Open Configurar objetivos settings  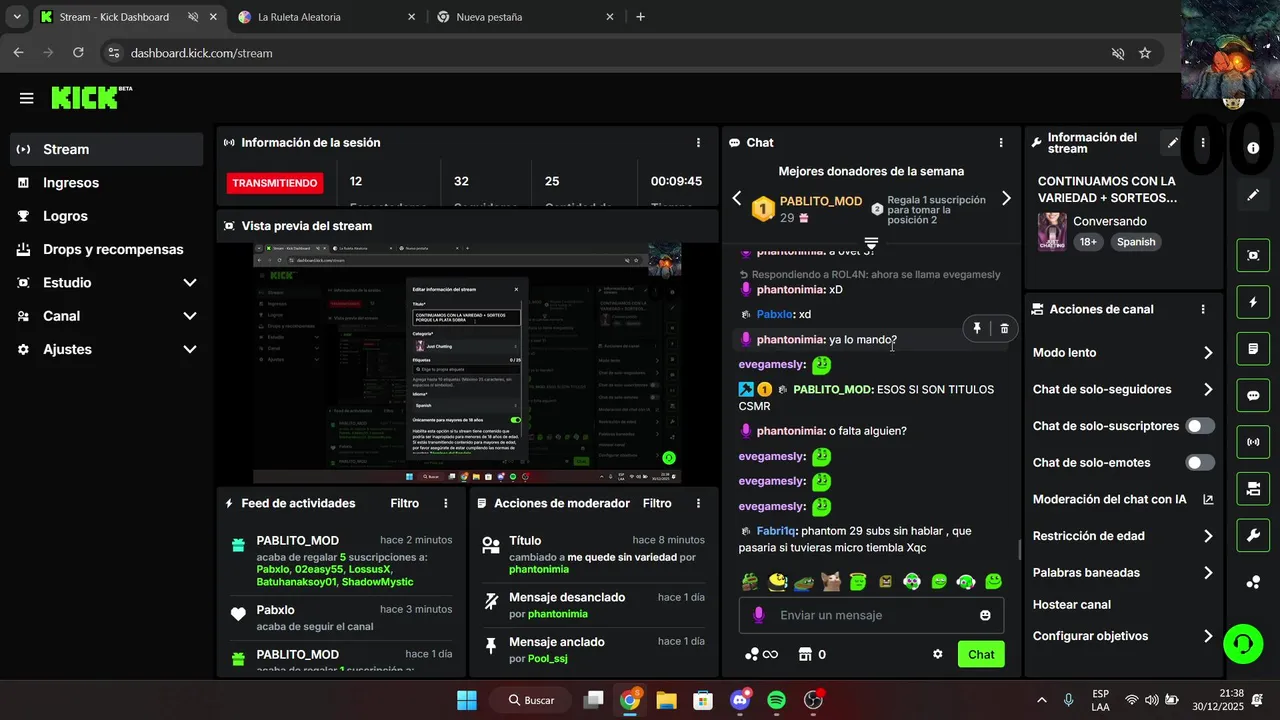pyautogui.click(x=1123, y=636)
